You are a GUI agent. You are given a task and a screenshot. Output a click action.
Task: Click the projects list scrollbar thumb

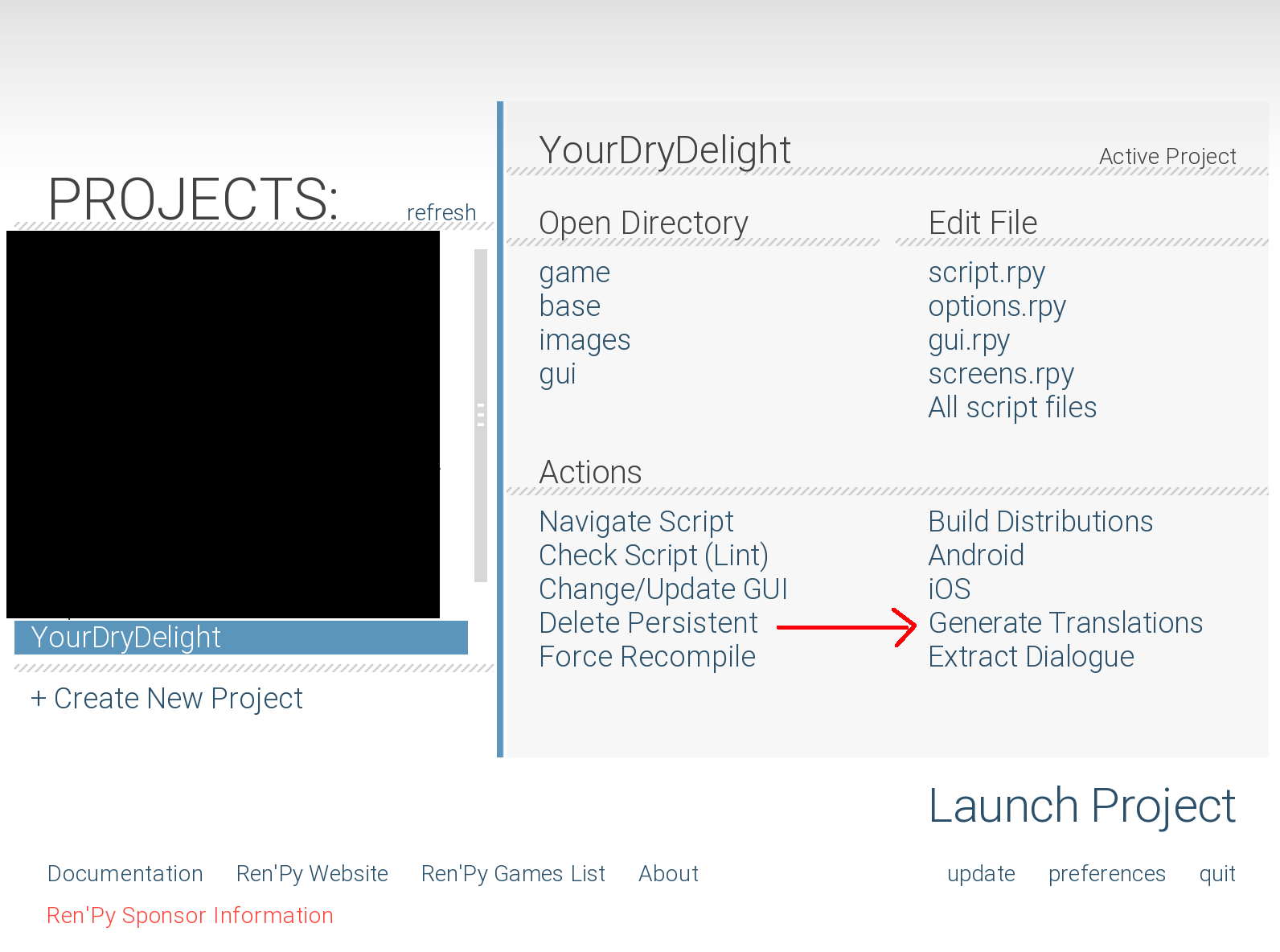[x=481, y=415]
